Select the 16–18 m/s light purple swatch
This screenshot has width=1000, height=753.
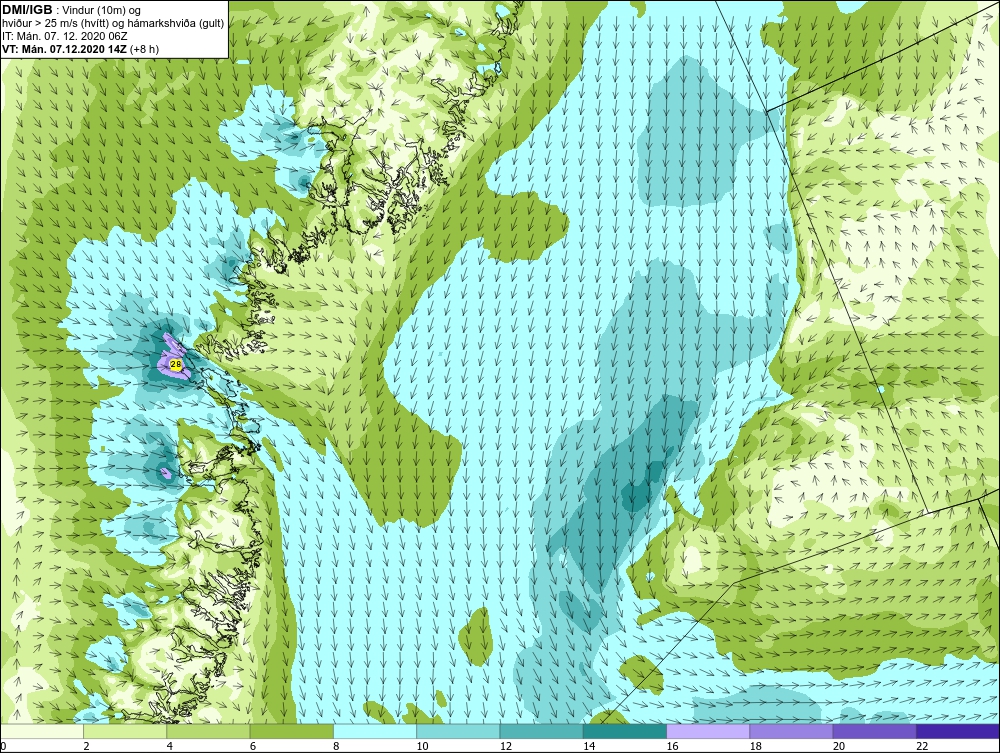tap(708, 731)
